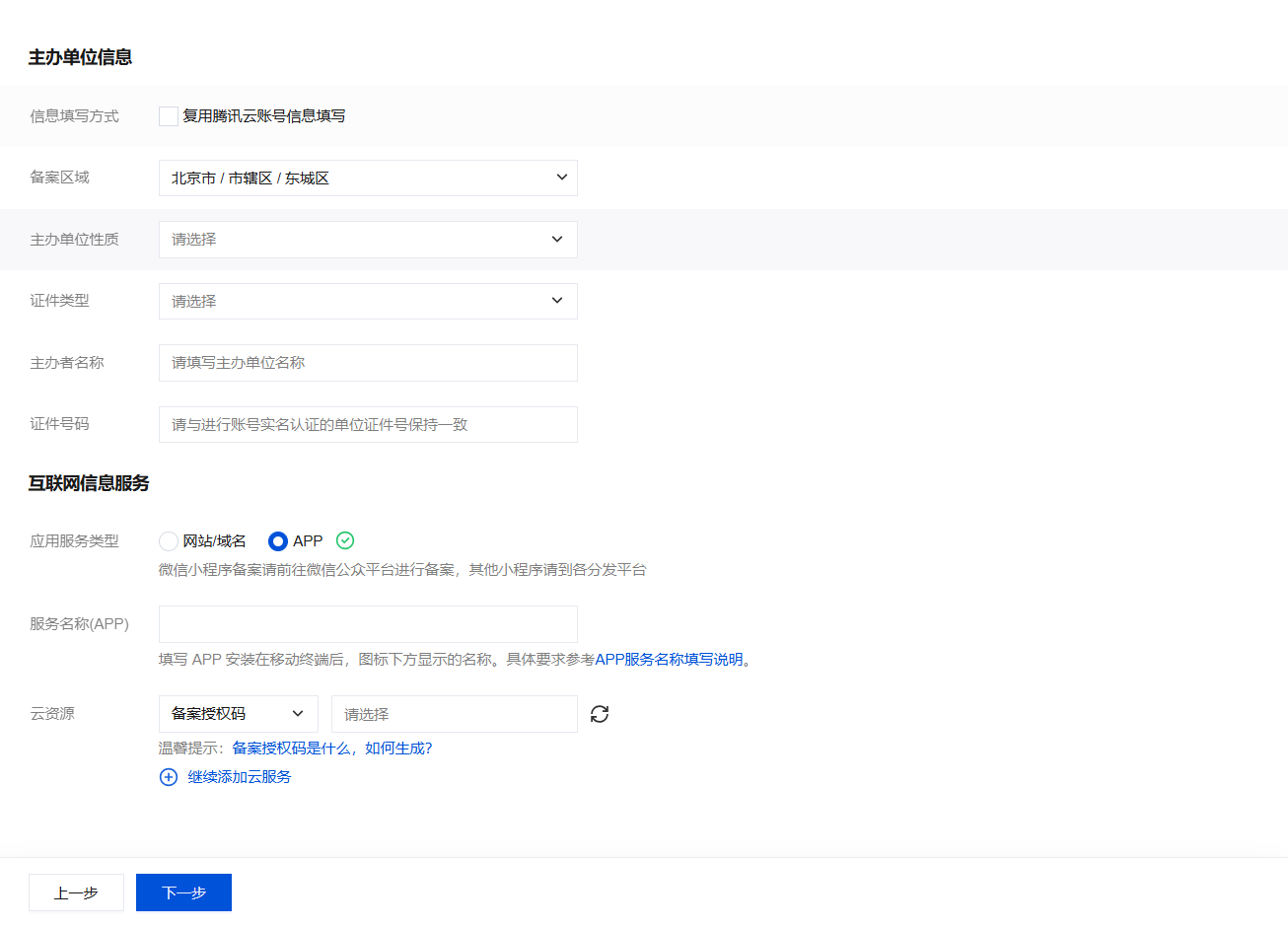
Task: Go back with the 上一步 button
Action: click(76, 892)
